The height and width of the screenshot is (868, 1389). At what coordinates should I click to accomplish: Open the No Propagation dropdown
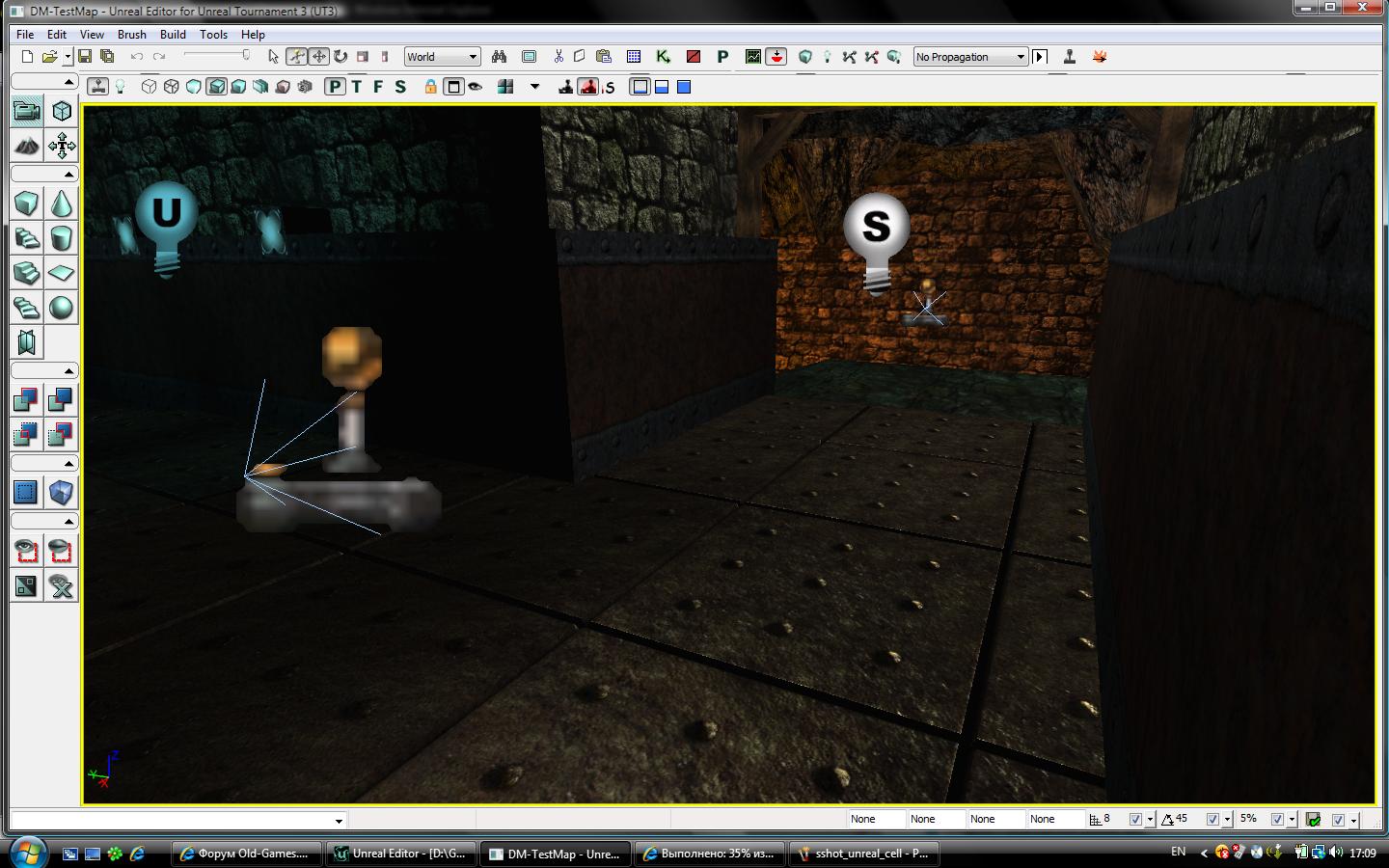click(x=971, y=57)
